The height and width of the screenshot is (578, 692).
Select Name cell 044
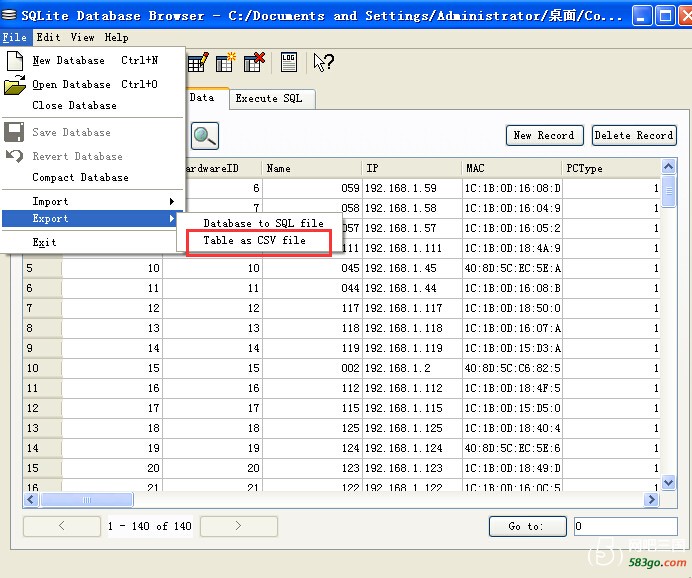click(x=312, y=288)
